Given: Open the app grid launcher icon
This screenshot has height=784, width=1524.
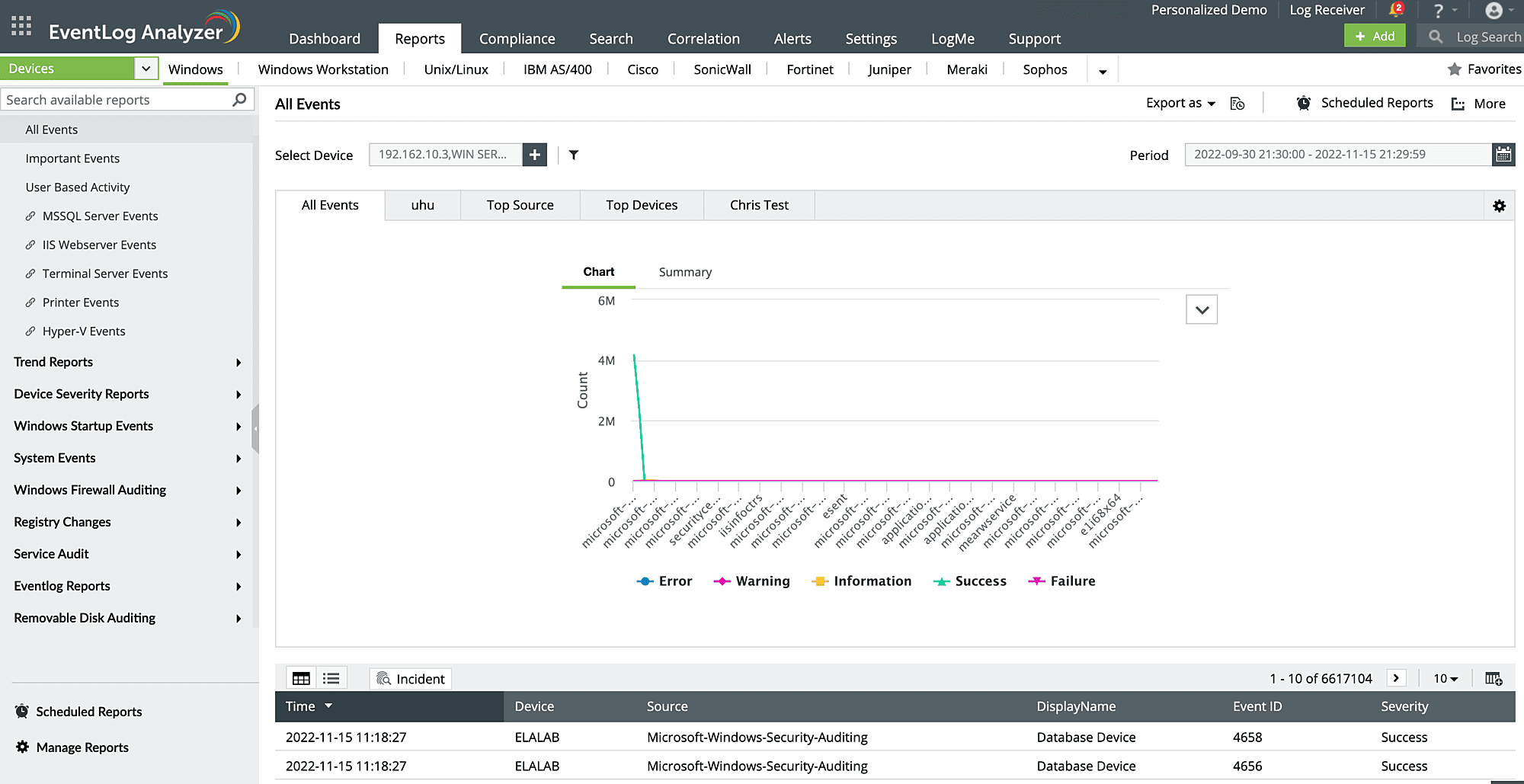Looking at the screenshot, I should click(21, 27).
